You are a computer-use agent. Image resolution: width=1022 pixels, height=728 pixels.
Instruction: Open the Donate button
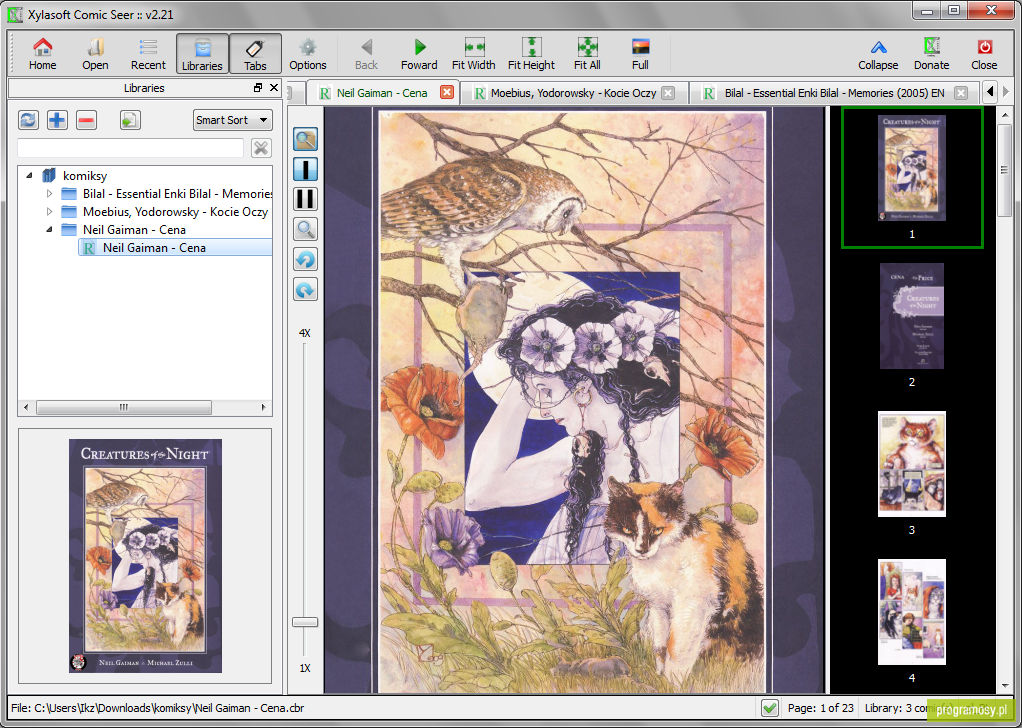pos(931,54)
